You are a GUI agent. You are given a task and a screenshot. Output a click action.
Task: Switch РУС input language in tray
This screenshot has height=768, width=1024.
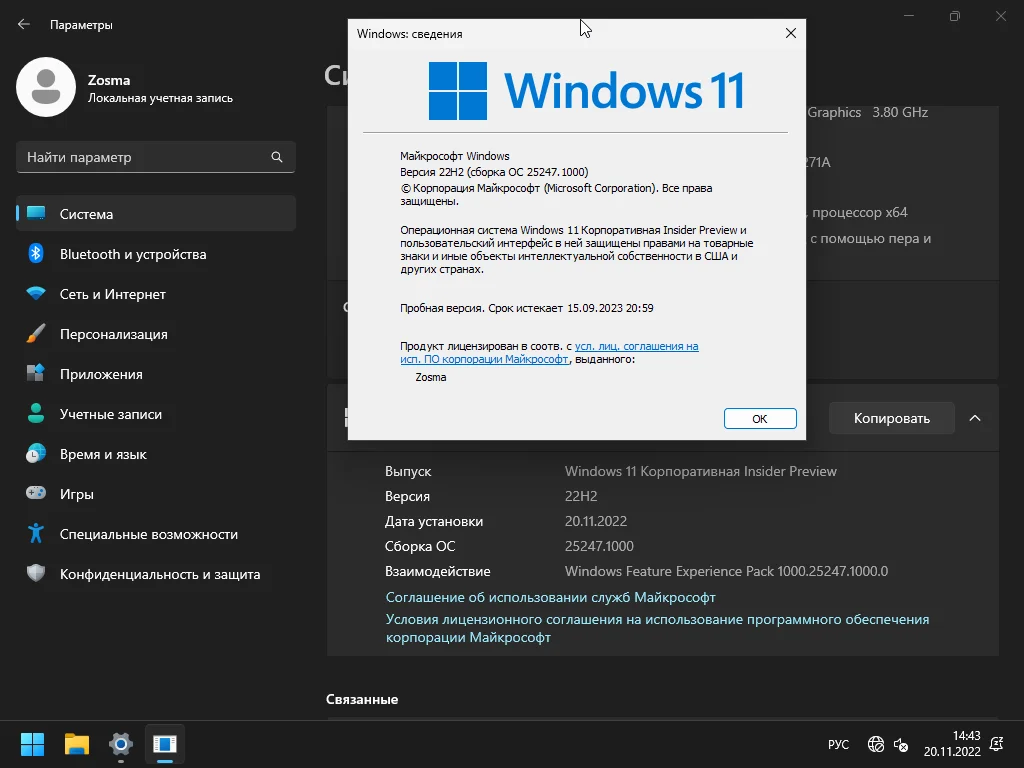pos(838,744)
